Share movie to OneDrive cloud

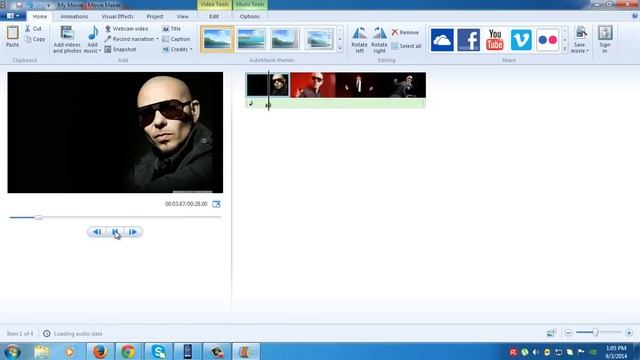(442, 40)
